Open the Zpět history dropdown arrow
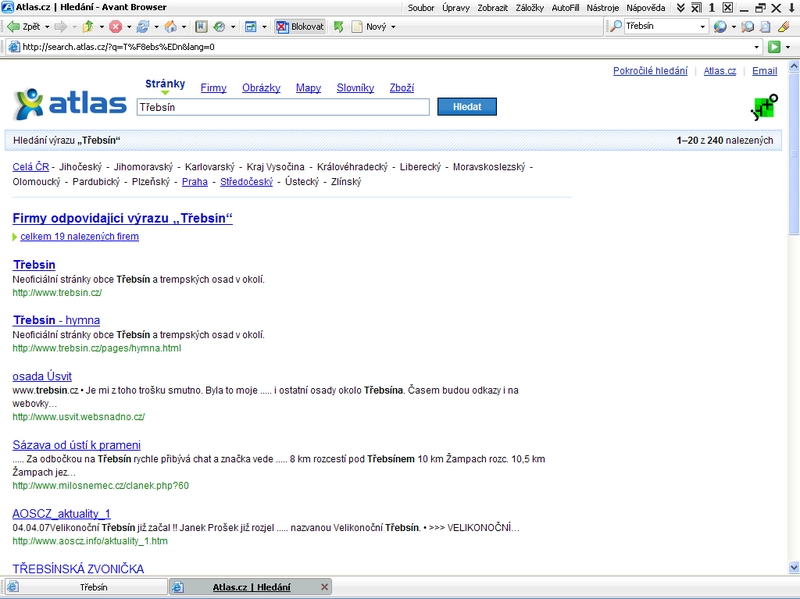The width and height of the screenshot is (800, 599). point(47,27)
